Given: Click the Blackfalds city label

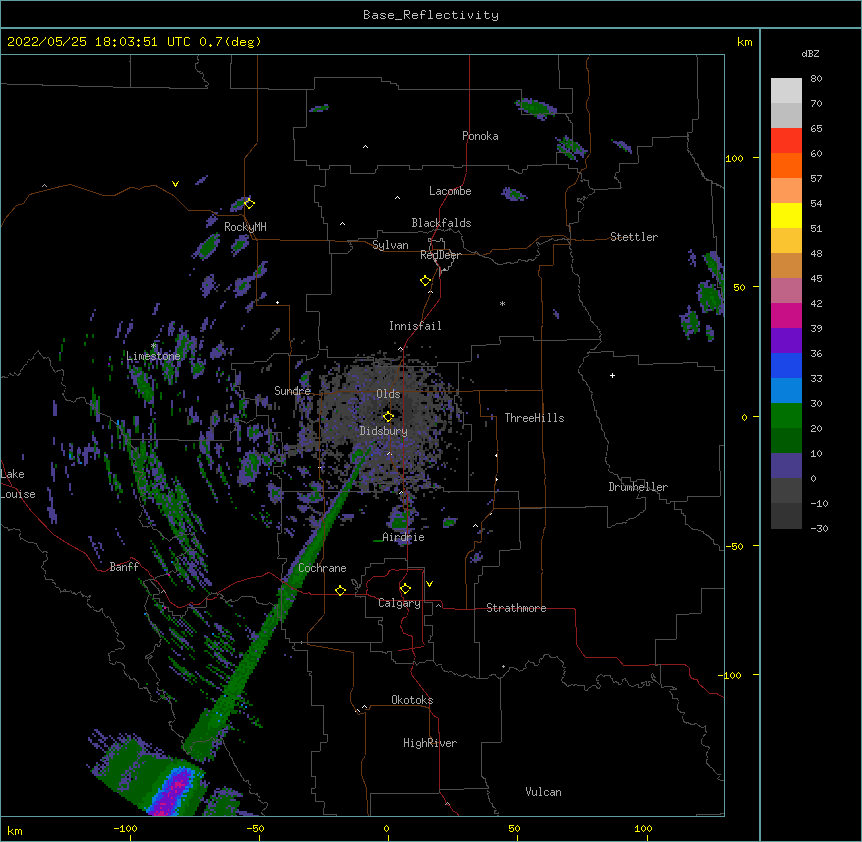Looking at the screenshot, I should [441, 223].
